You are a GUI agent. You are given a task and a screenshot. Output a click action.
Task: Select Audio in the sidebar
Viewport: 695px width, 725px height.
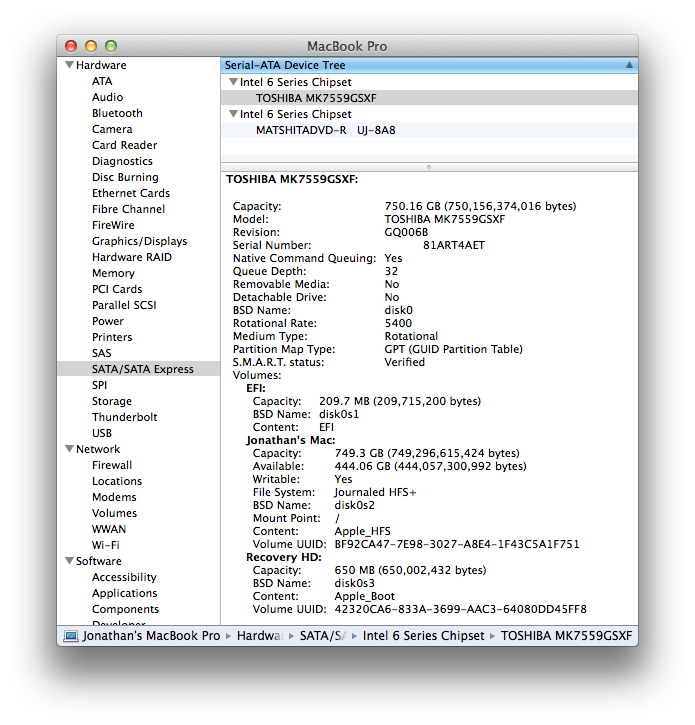(x=107, y=97)
